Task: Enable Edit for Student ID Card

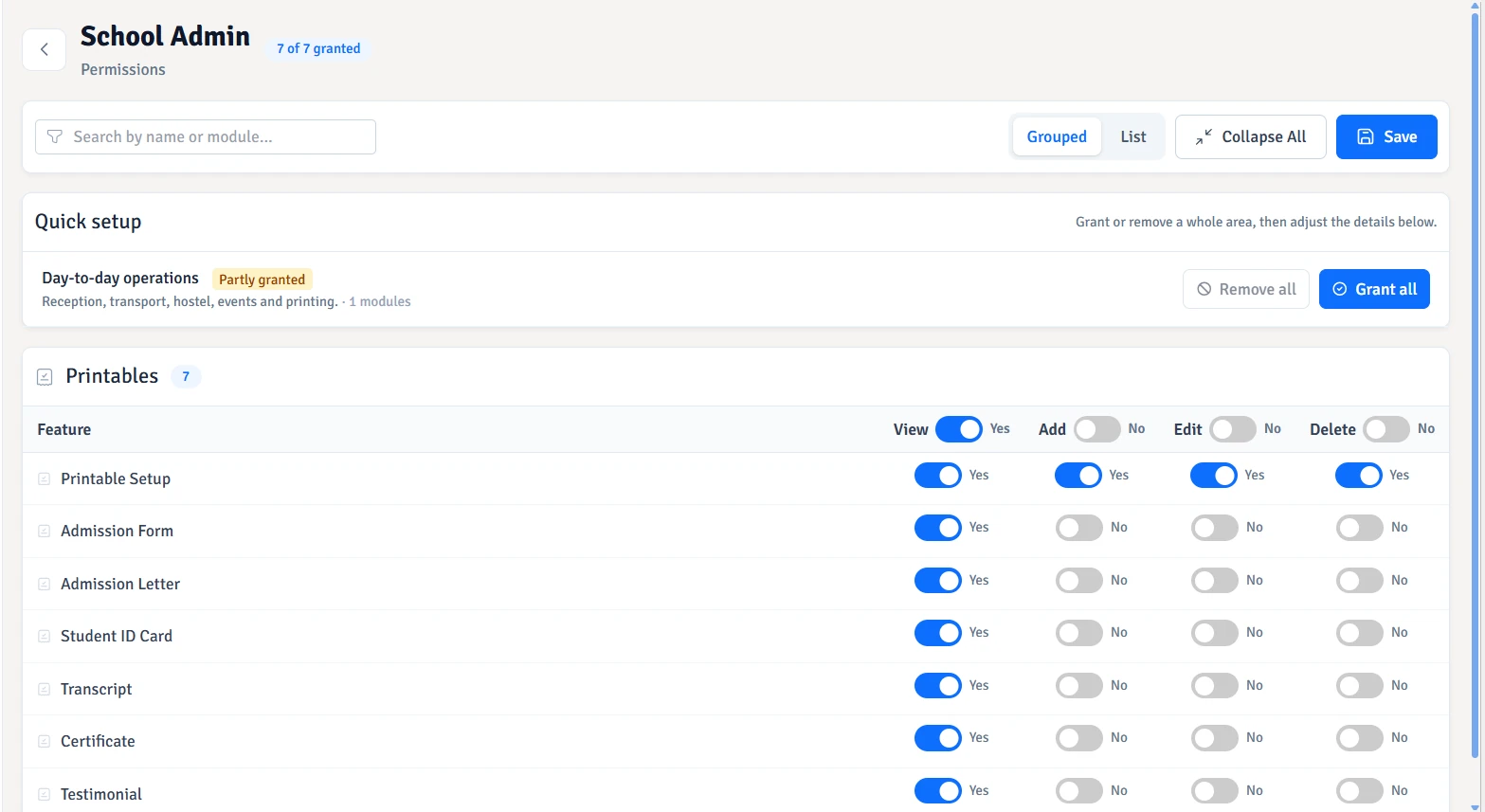Action: (x=1215, y=633)
